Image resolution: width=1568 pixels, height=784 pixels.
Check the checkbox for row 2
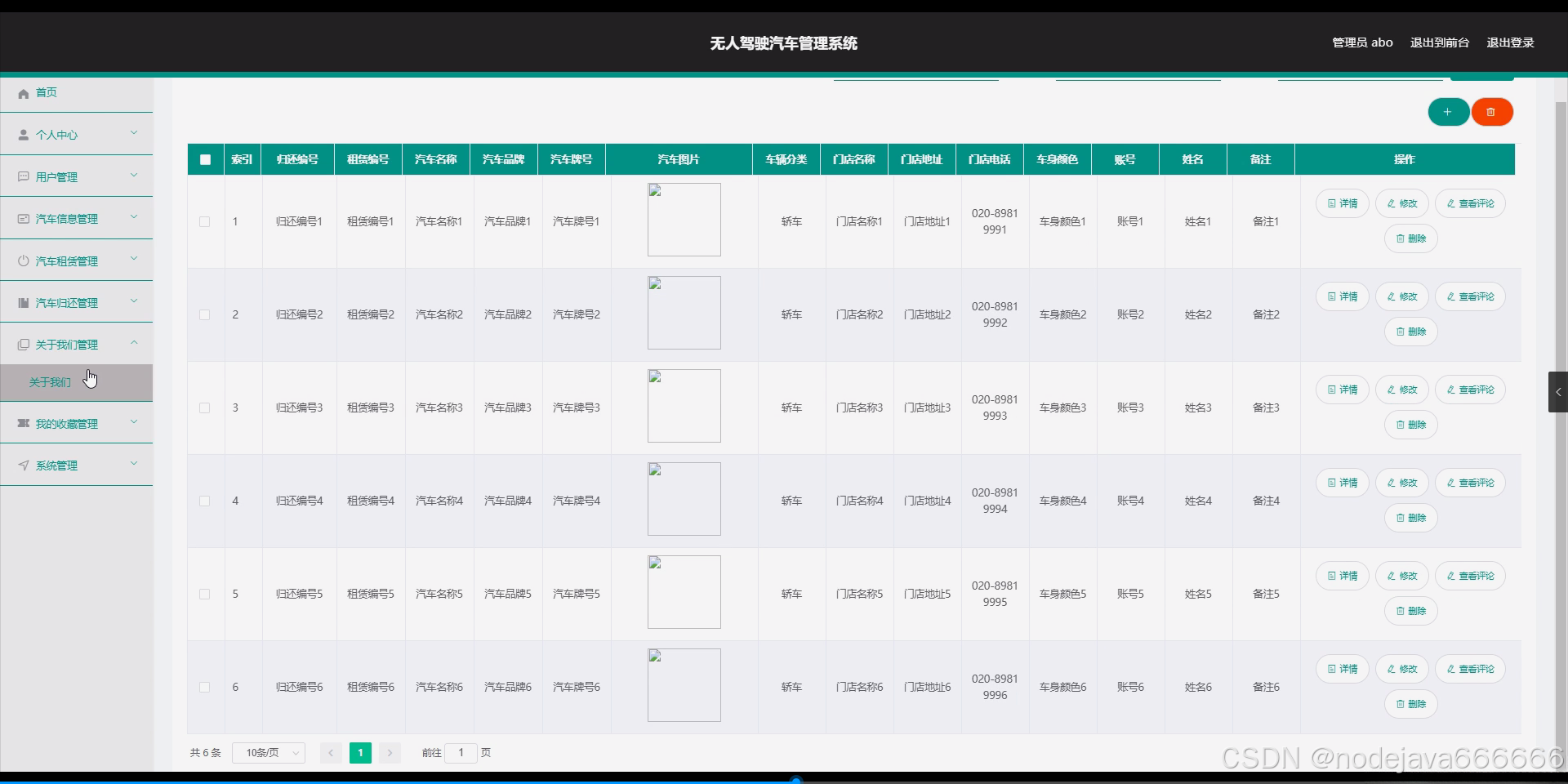(x=205, y=314)
